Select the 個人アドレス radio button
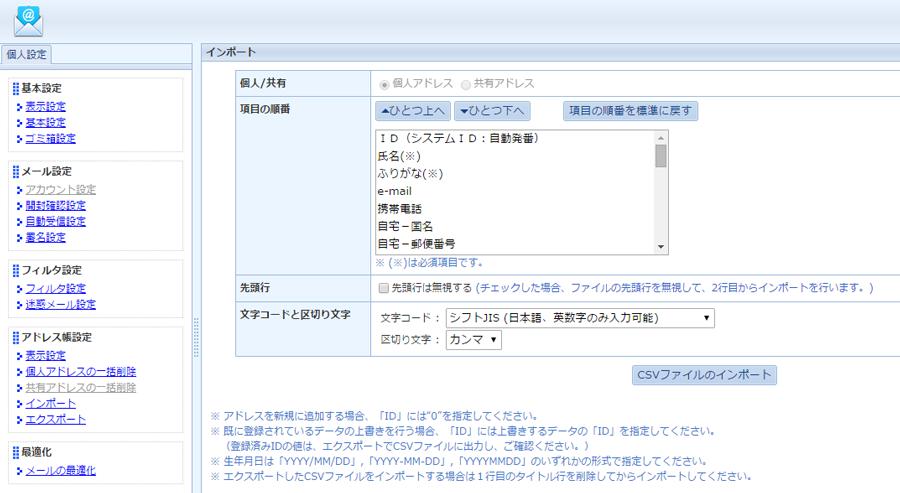Viewport: 900px width, 493px height. pos(384,84)
